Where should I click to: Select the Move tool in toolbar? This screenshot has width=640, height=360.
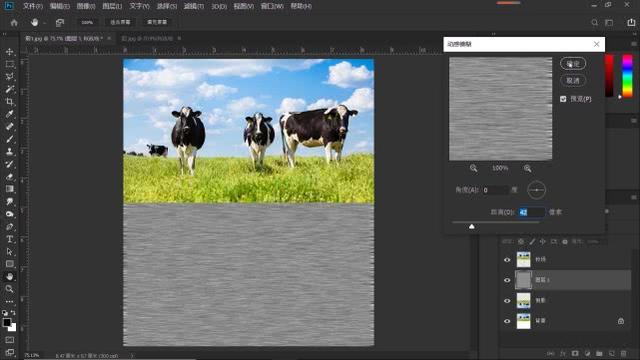tap(10, 52)
